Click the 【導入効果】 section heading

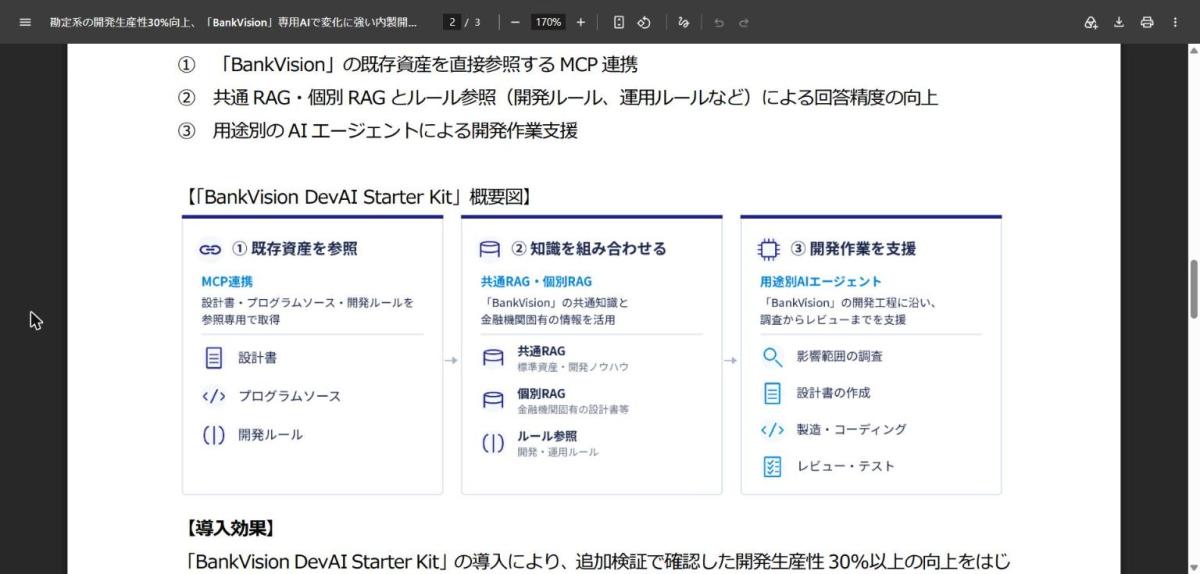(231, 528)
